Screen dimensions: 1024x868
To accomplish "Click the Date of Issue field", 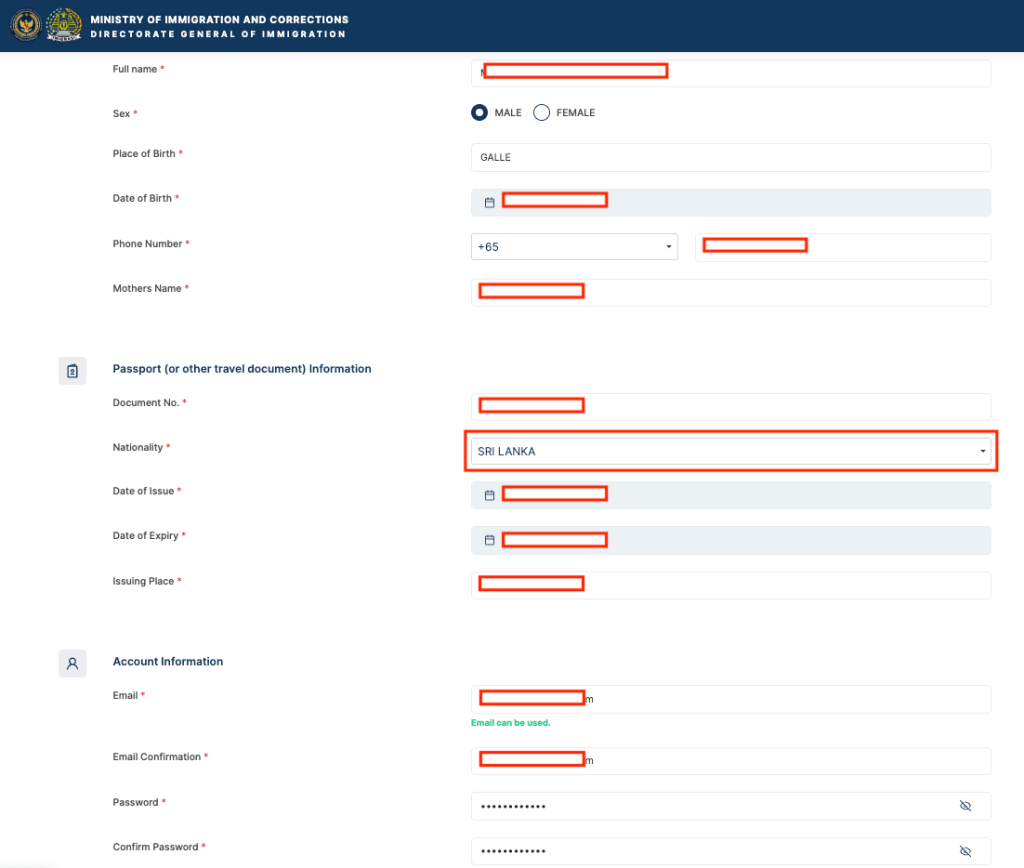I will click(x=731, y=495).
